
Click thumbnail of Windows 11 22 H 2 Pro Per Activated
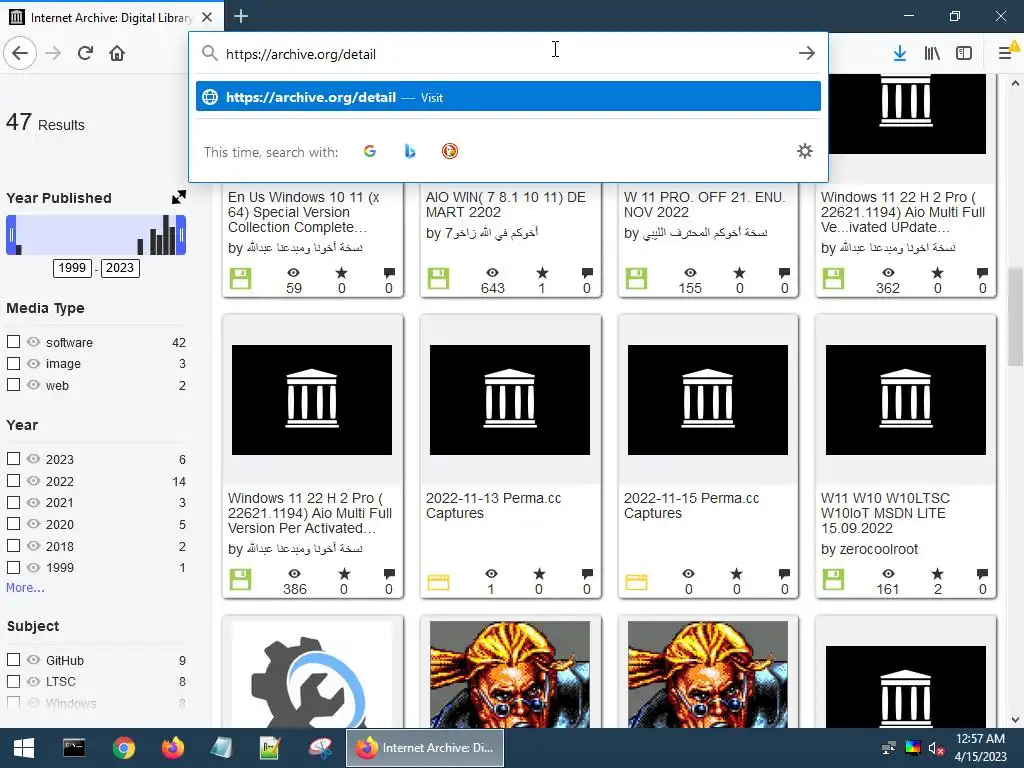pyautogui.click(x=312, y=400)
